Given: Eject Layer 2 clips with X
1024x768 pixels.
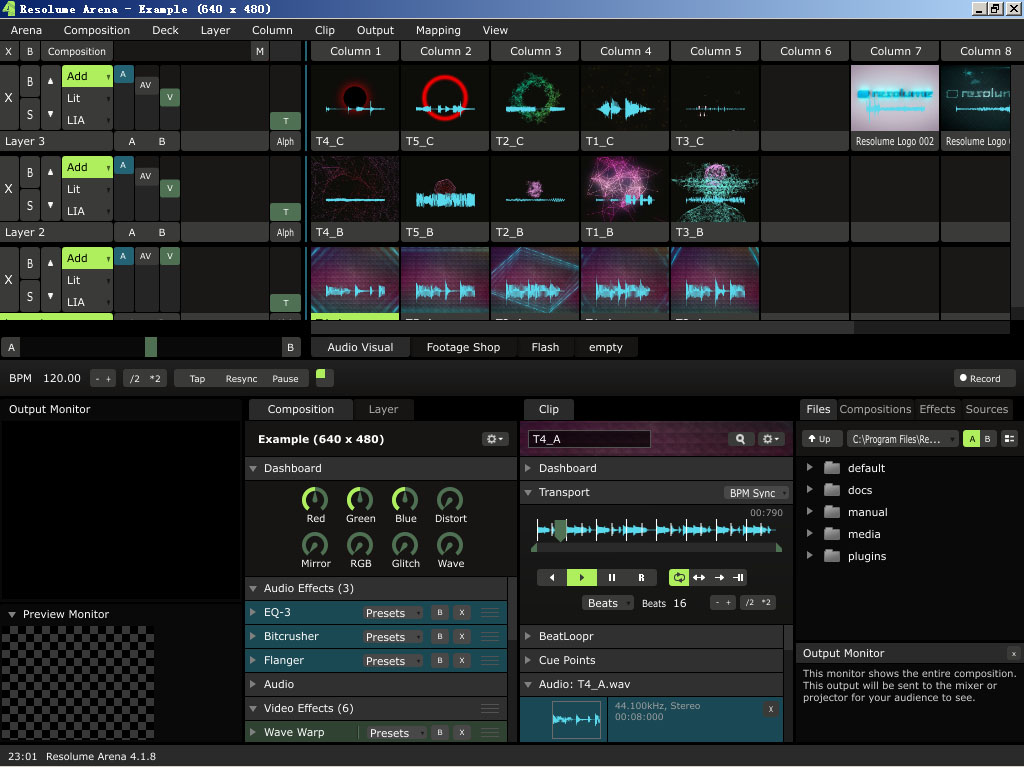Looking at the screenshot, I should [8, 188].
